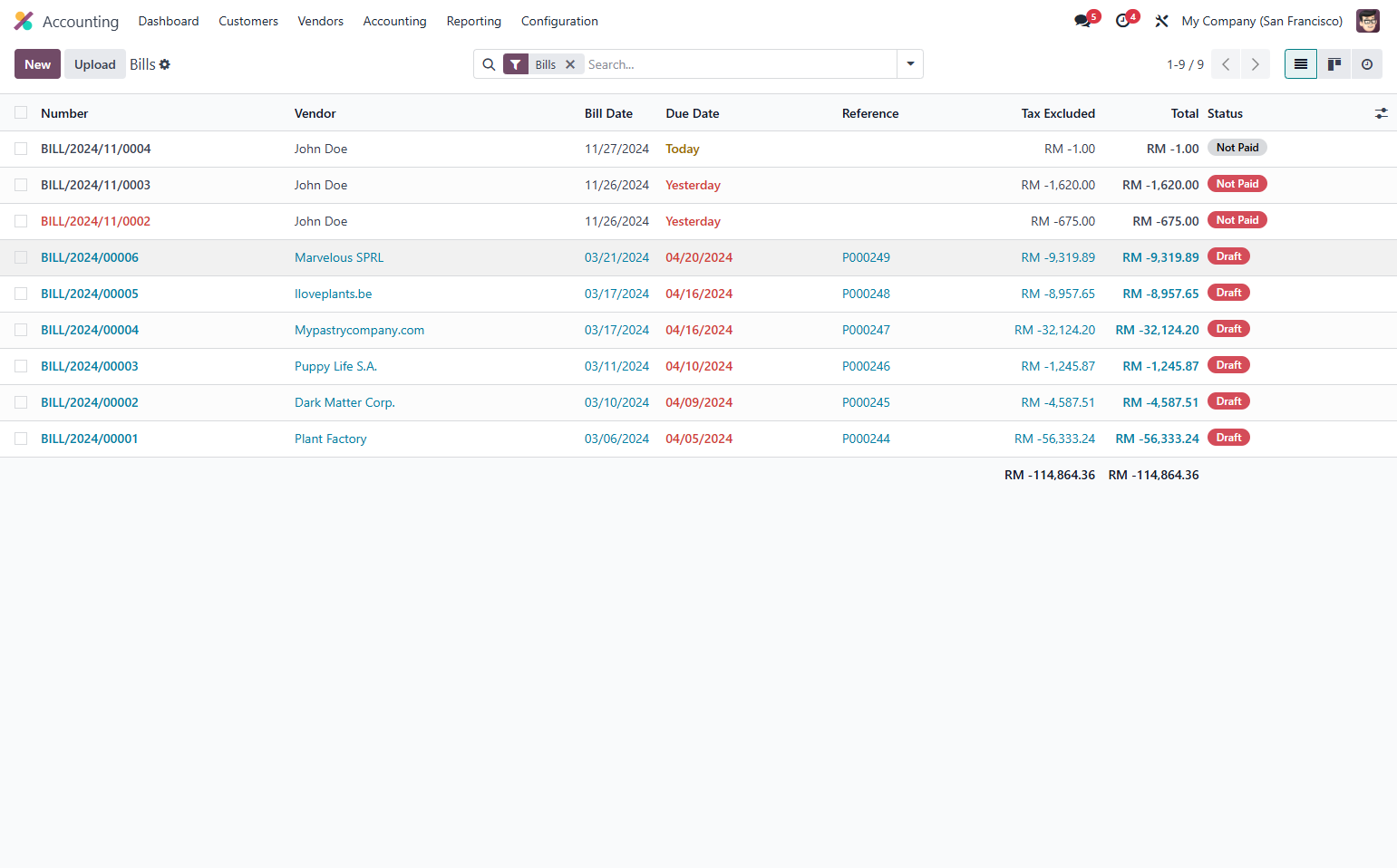Click the search magnifier icon
The height and width of the screenshot is (868, 1397).
pos(489,64)
